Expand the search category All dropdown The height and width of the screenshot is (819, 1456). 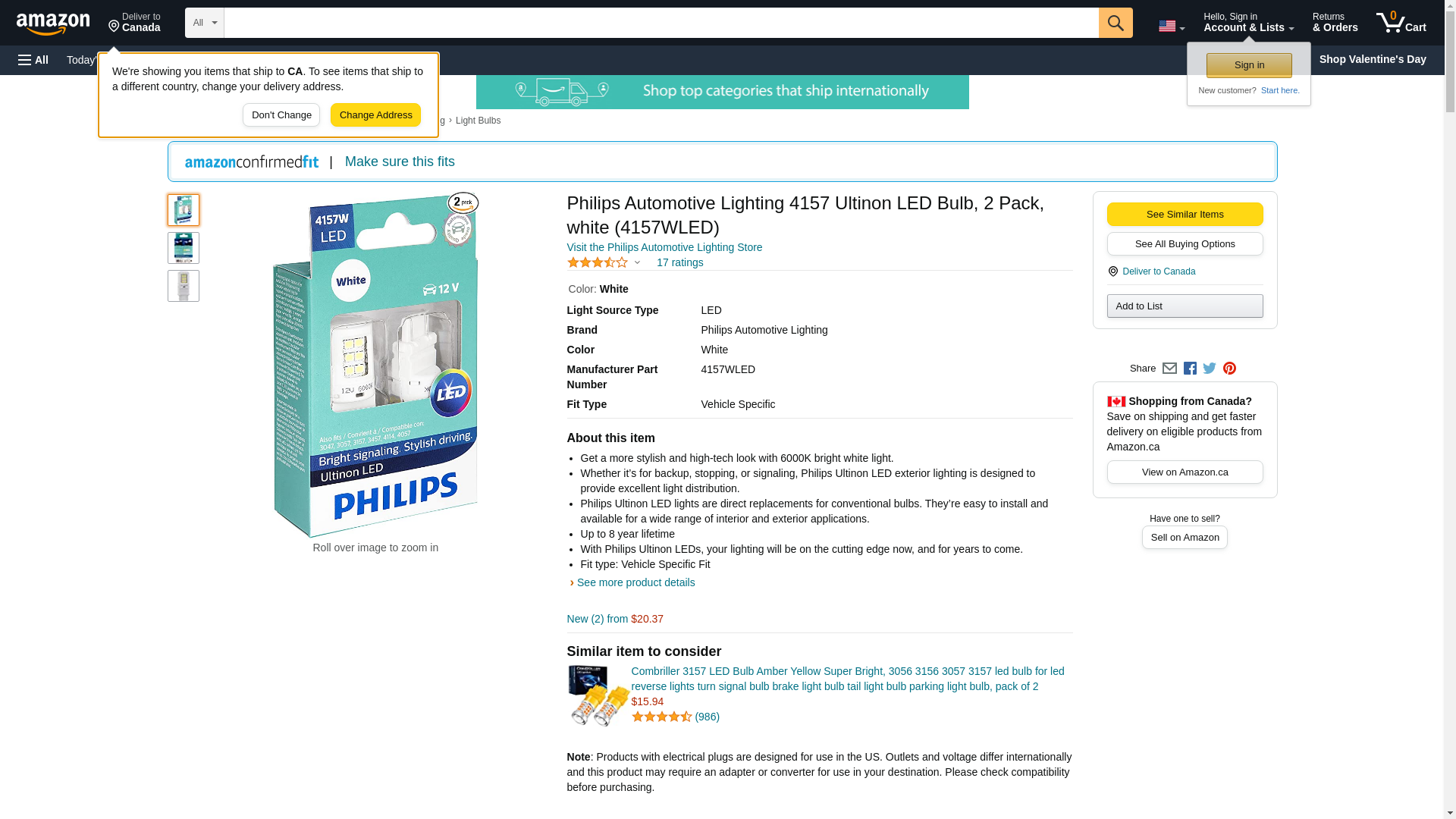[x=205, y=23]
